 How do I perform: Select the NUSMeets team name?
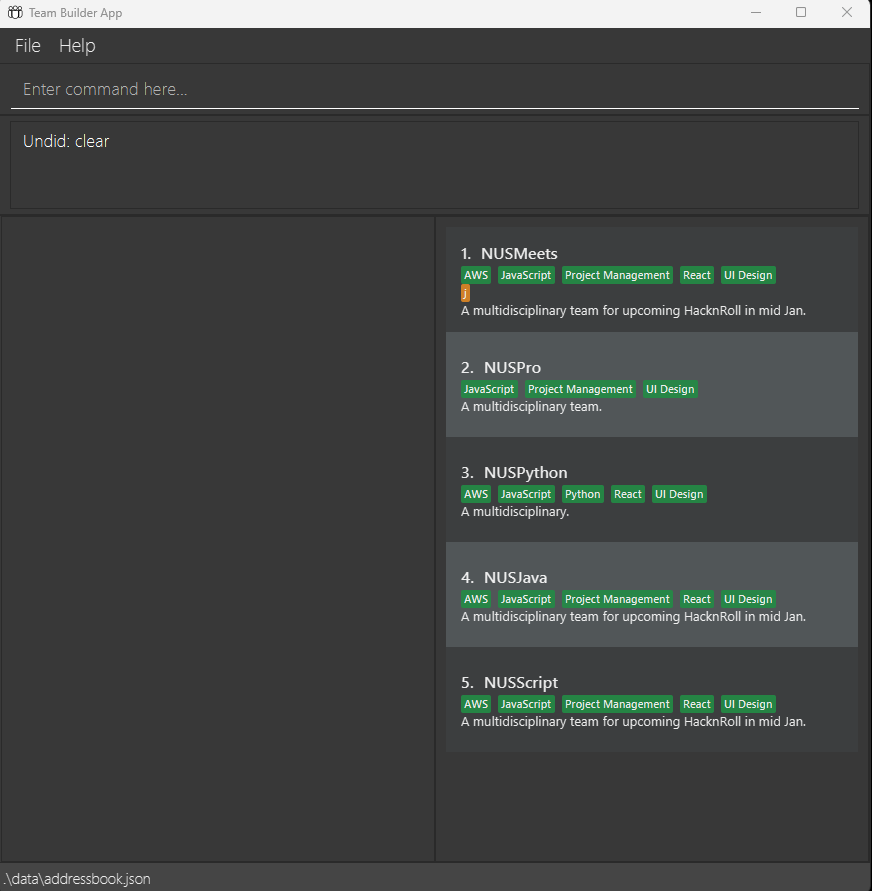point(519,253)
